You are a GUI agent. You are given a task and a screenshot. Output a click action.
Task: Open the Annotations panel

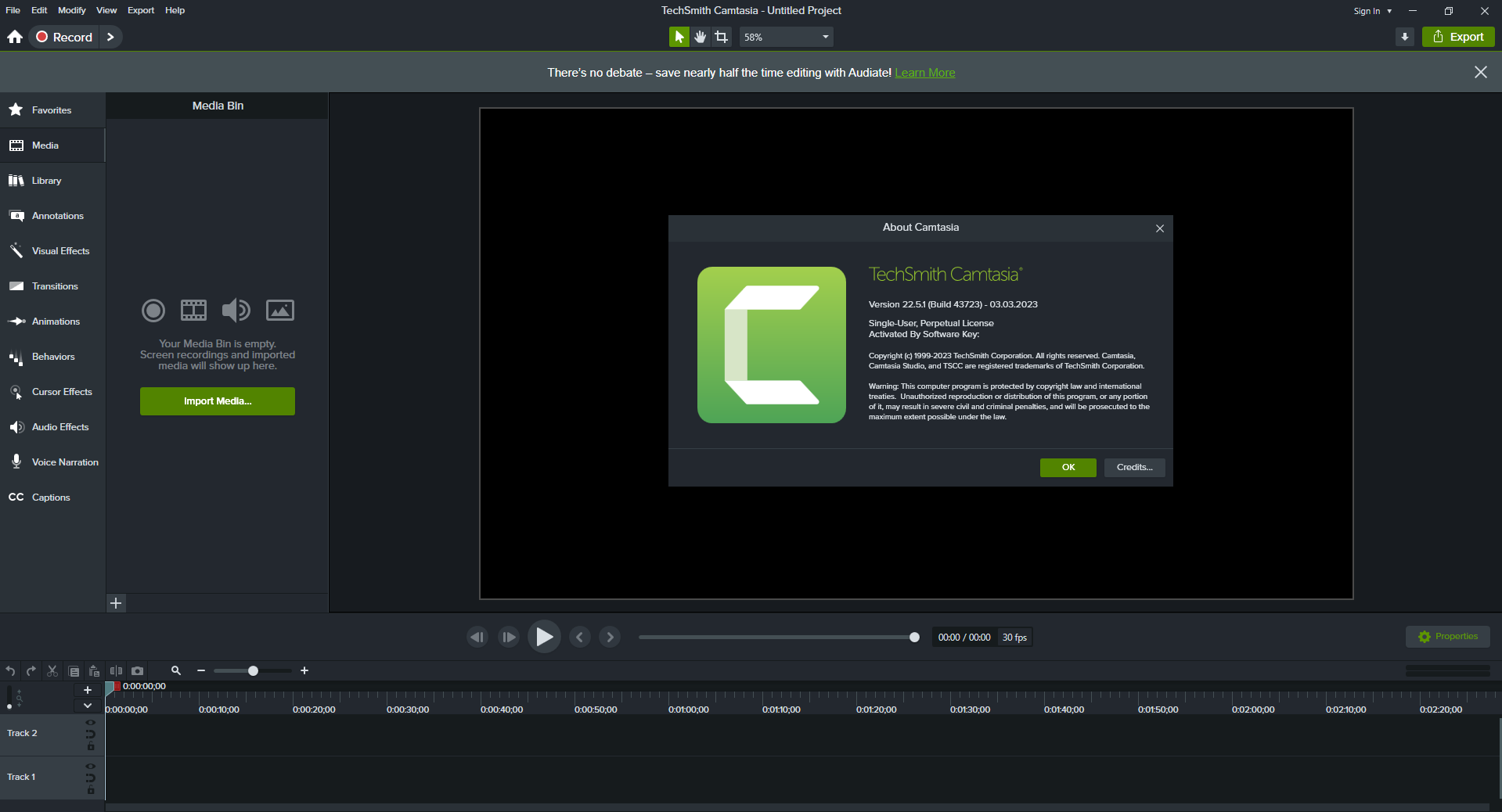coord(52,216)
